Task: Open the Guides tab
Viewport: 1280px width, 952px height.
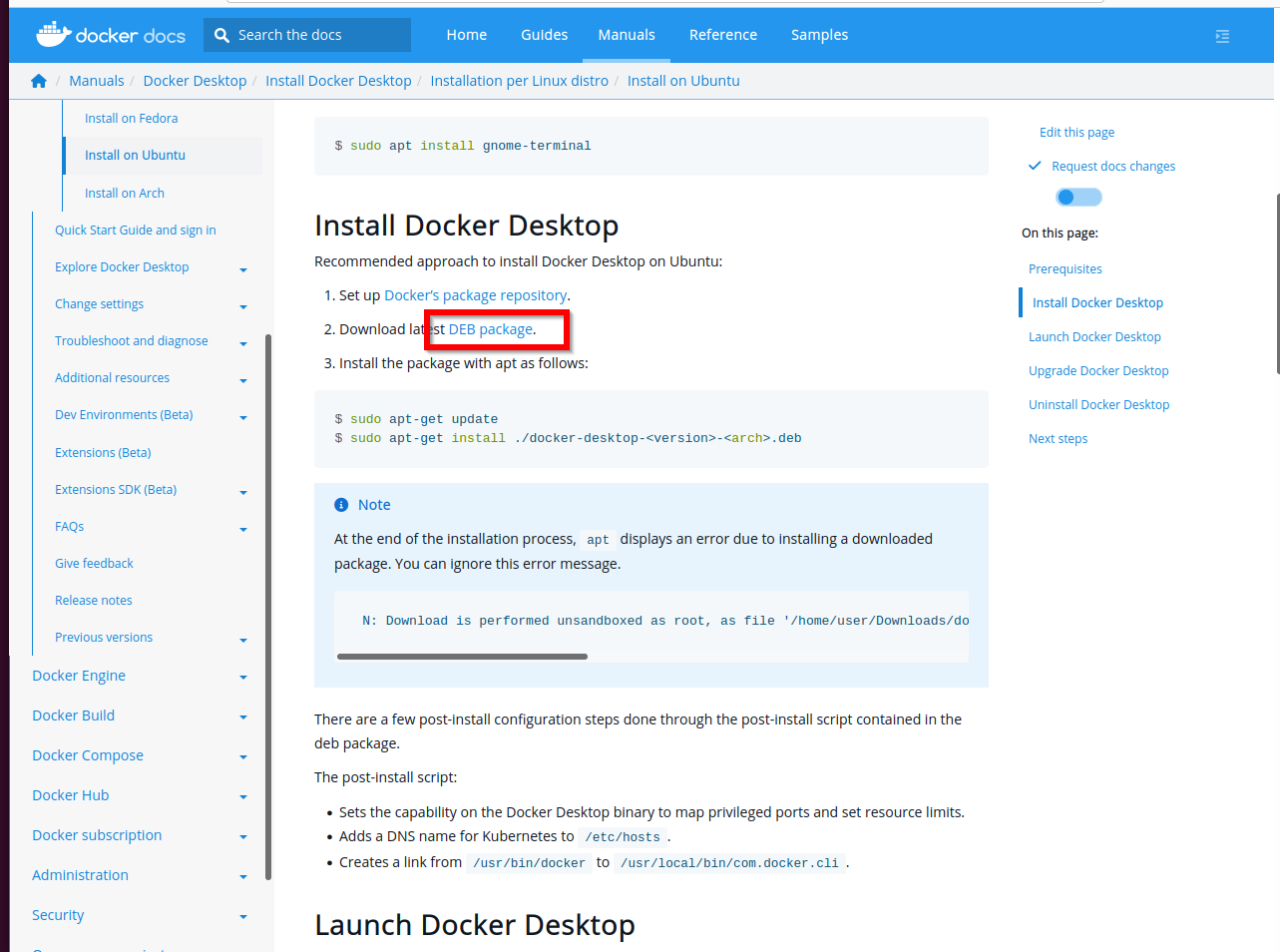Action: [545, 35]
